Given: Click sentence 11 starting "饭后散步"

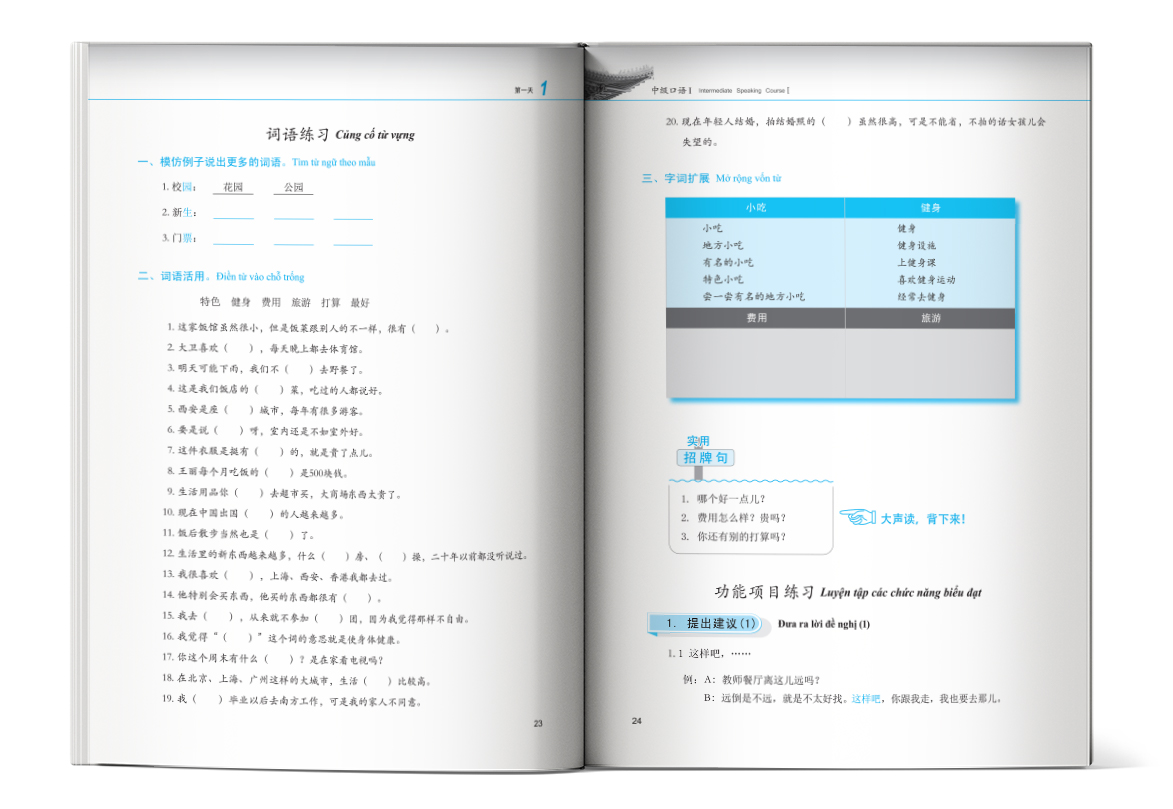Looking at the screenshot, I should [239, 534].
